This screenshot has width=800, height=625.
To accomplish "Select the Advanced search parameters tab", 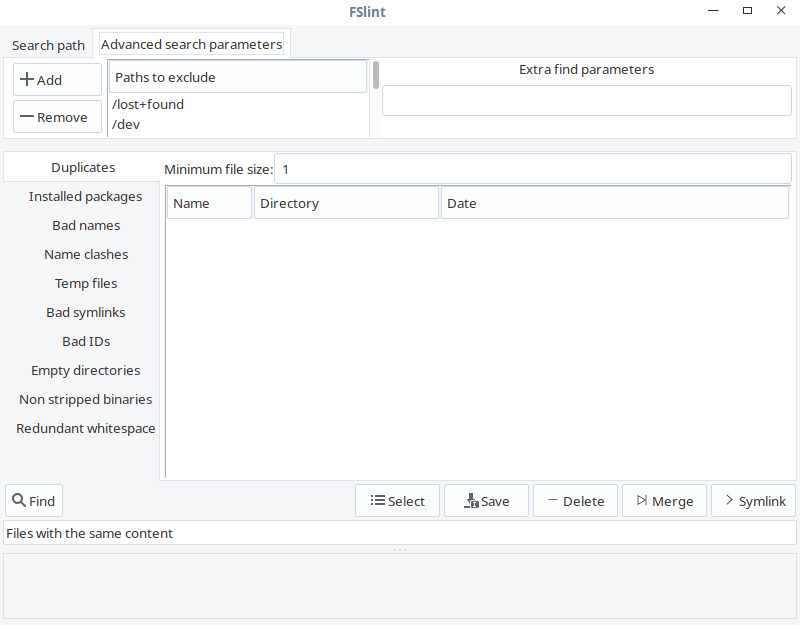I will pyautogui.click(x=191, y=44).
